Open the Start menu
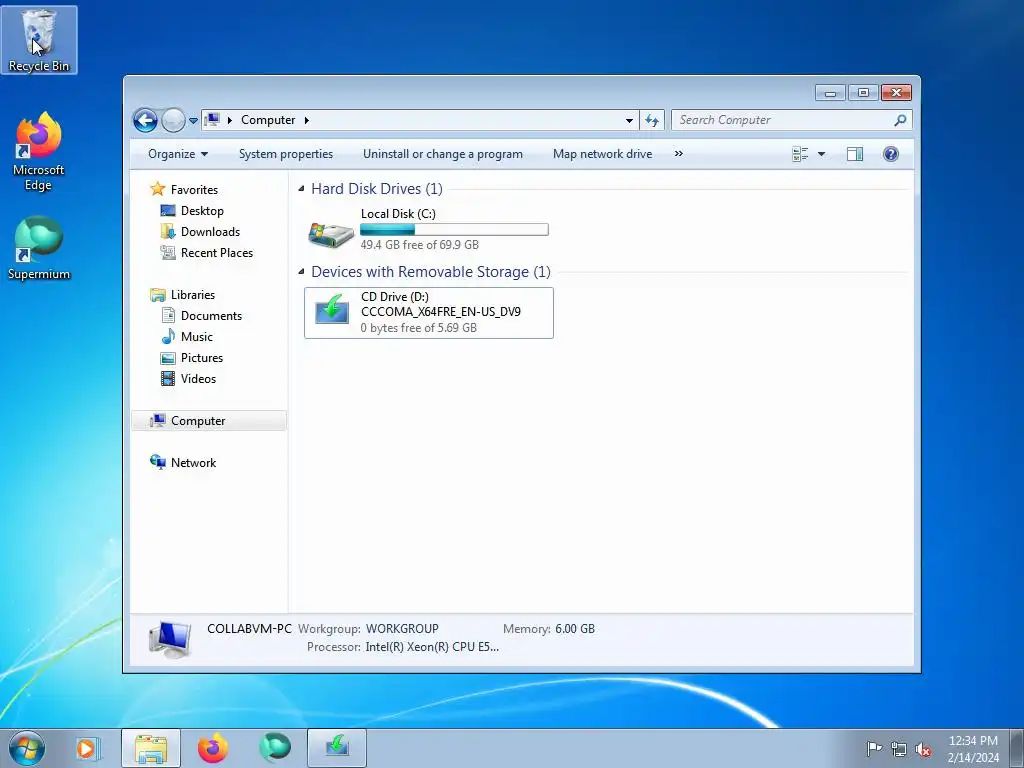Image resolution: width=1024 pixels, height=768 pixels. [27, 748]
